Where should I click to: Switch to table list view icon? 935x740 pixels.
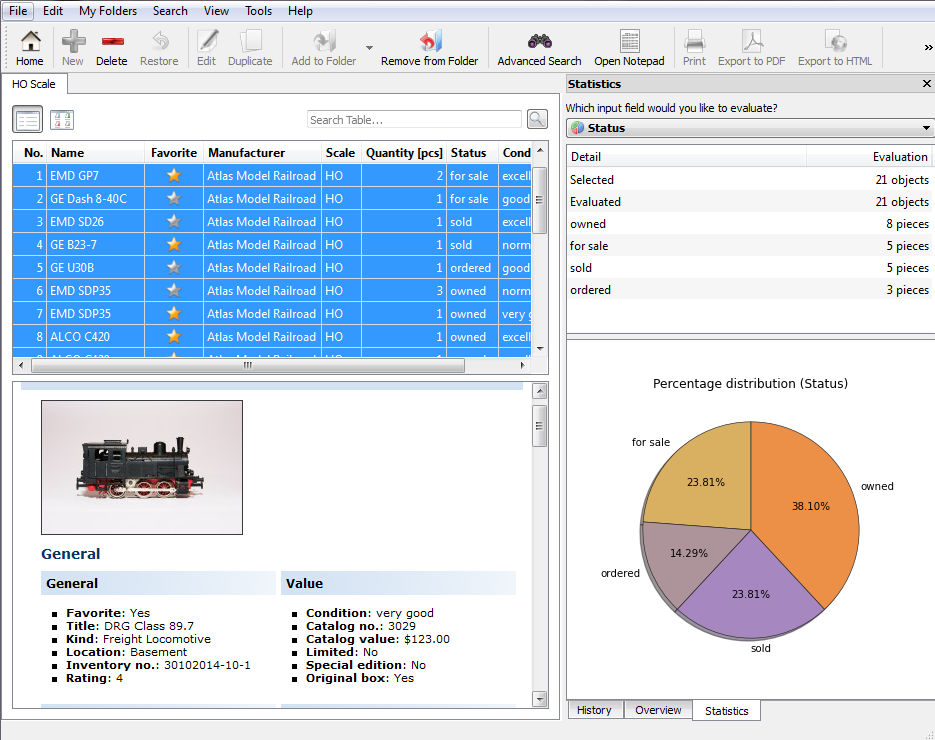(27, 120)
